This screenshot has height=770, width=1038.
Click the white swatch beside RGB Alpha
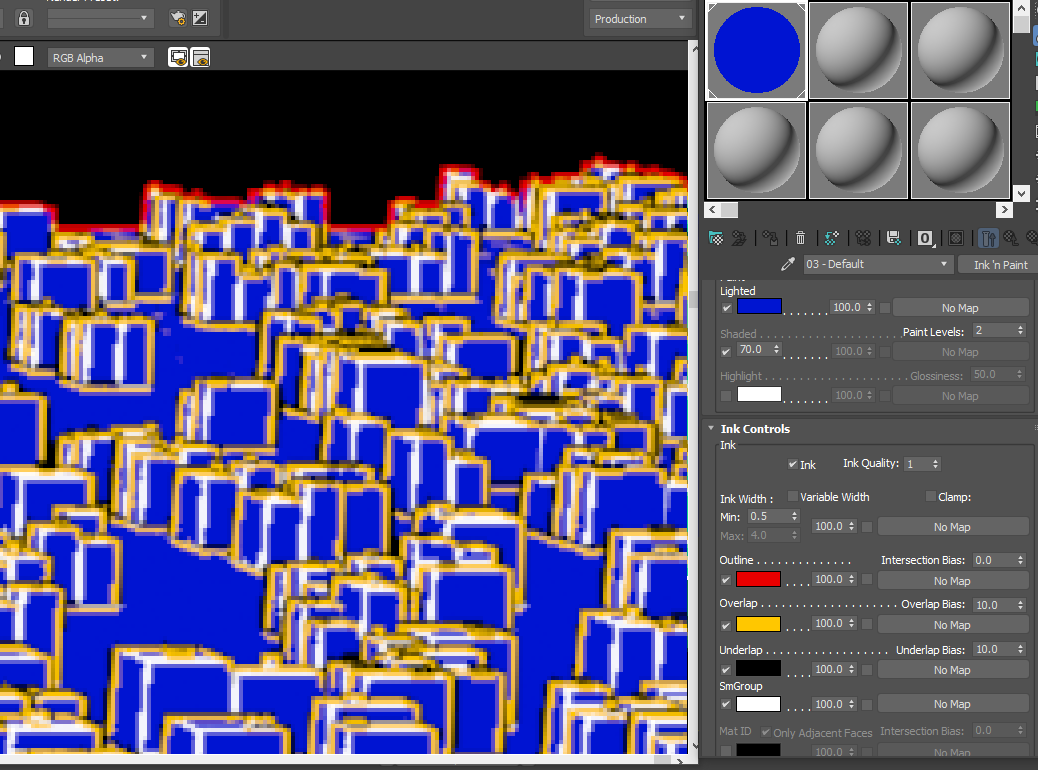point(24,56)
